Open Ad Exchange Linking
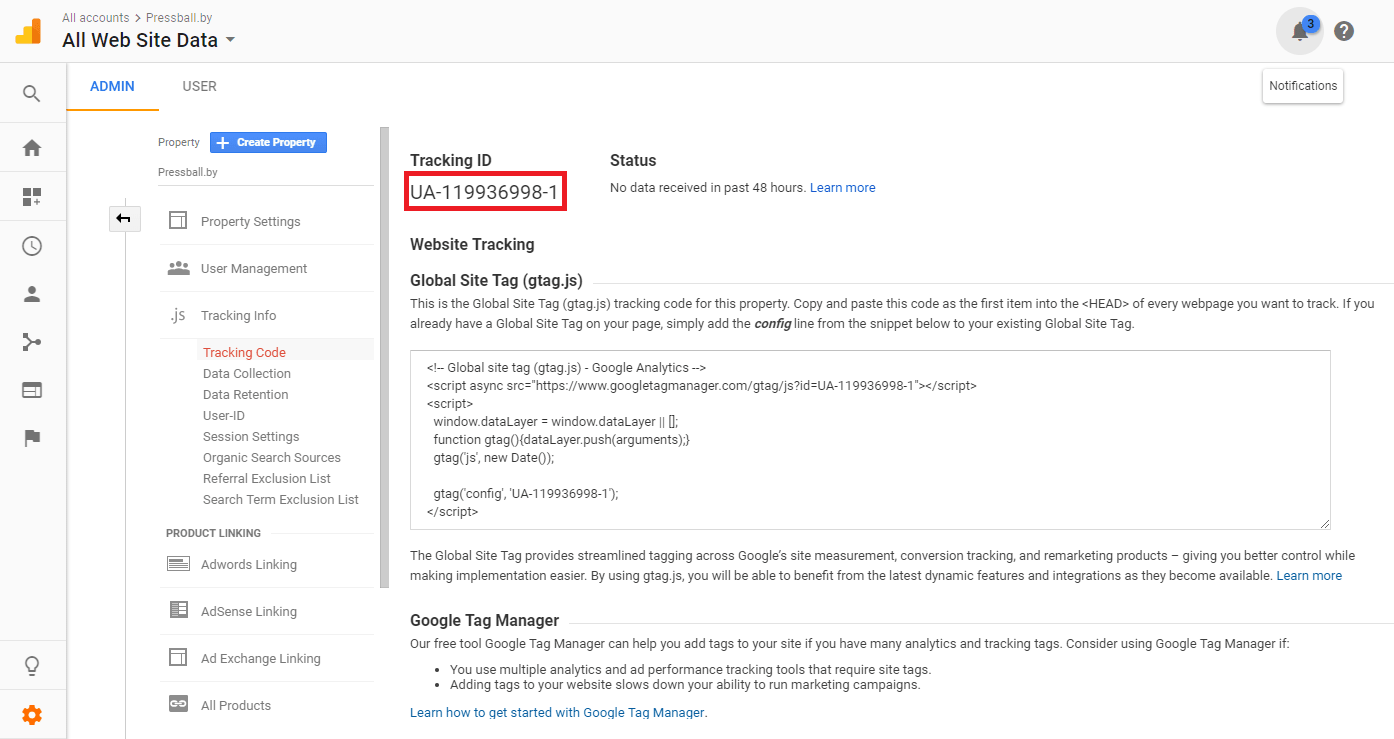The width and height of the screenshot is (1394, 739). [x=261, y=659]
